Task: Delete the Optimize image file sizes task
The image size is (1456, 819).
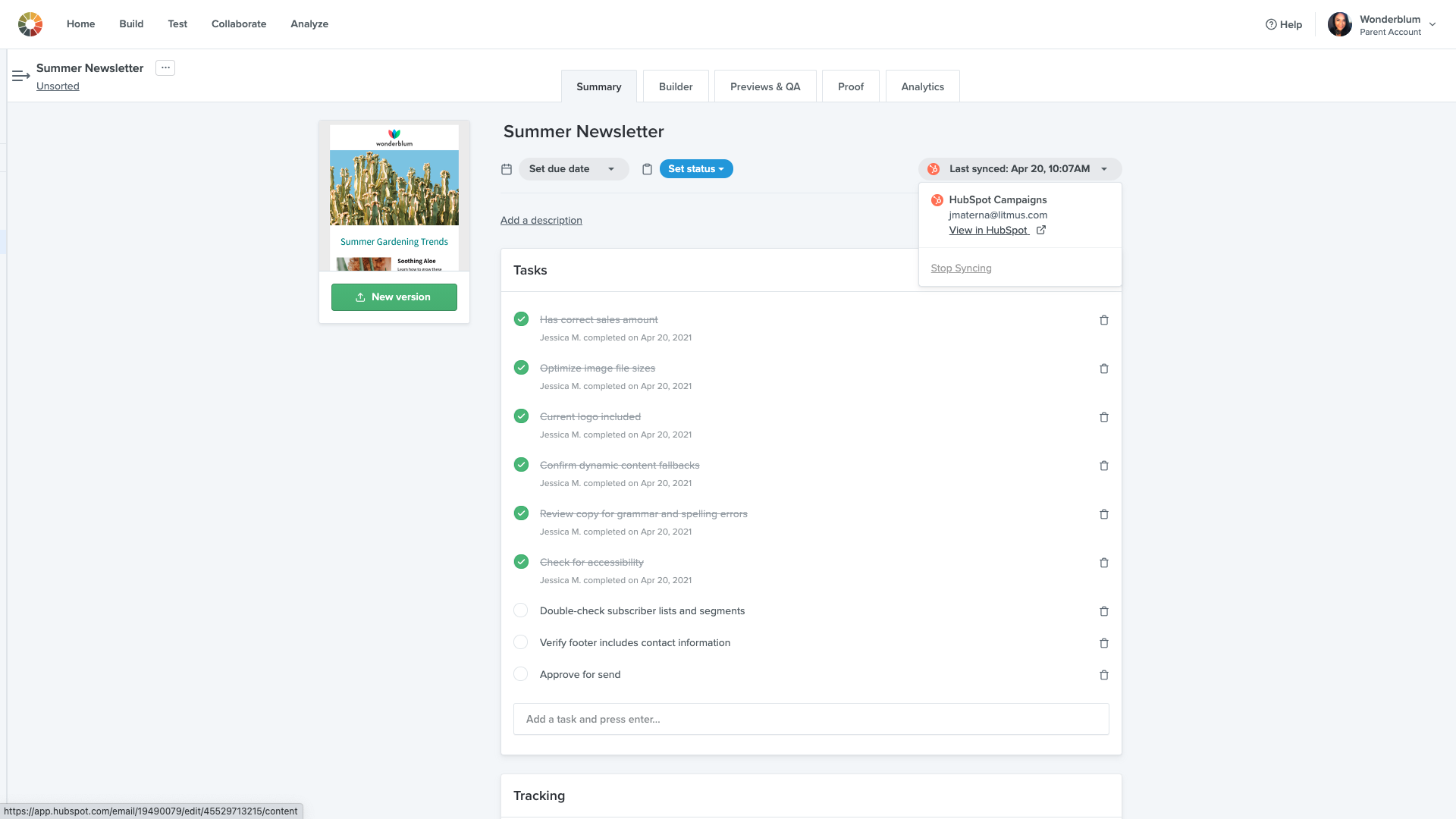Action: point(1104,369)
